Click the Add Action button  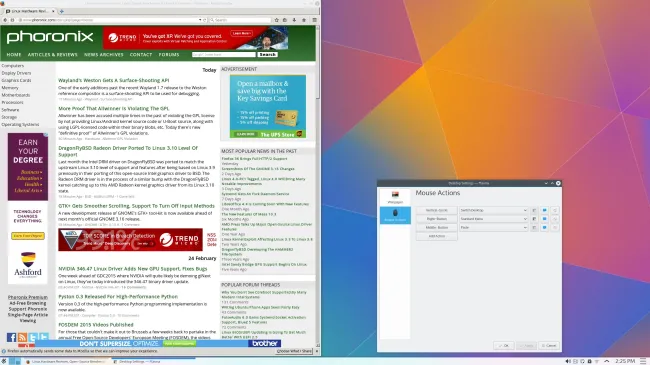click(x=437, y=236)
